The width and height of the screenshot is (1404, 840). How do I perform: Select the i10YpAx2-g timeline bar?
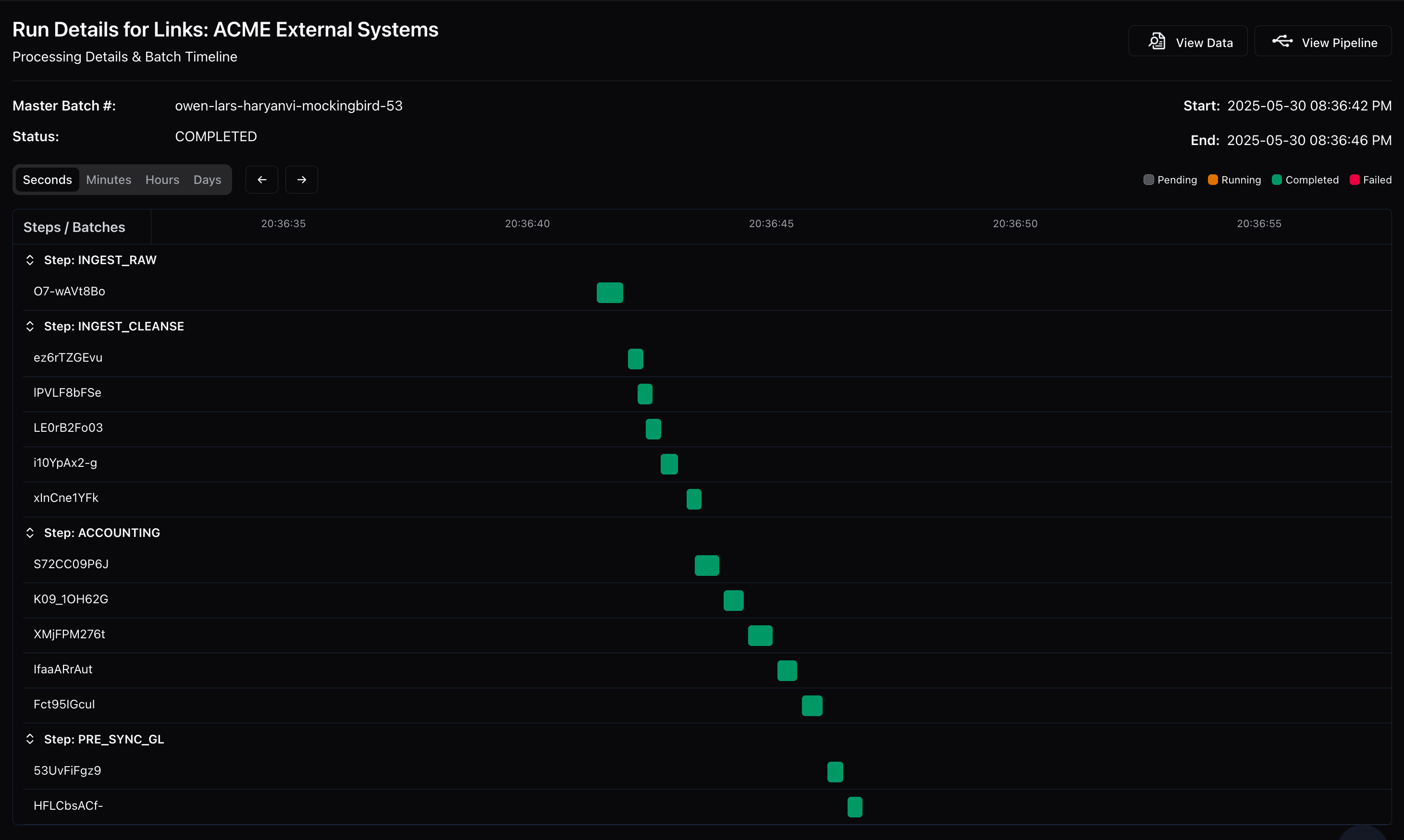pyautogui.click(x=669, y=464)
